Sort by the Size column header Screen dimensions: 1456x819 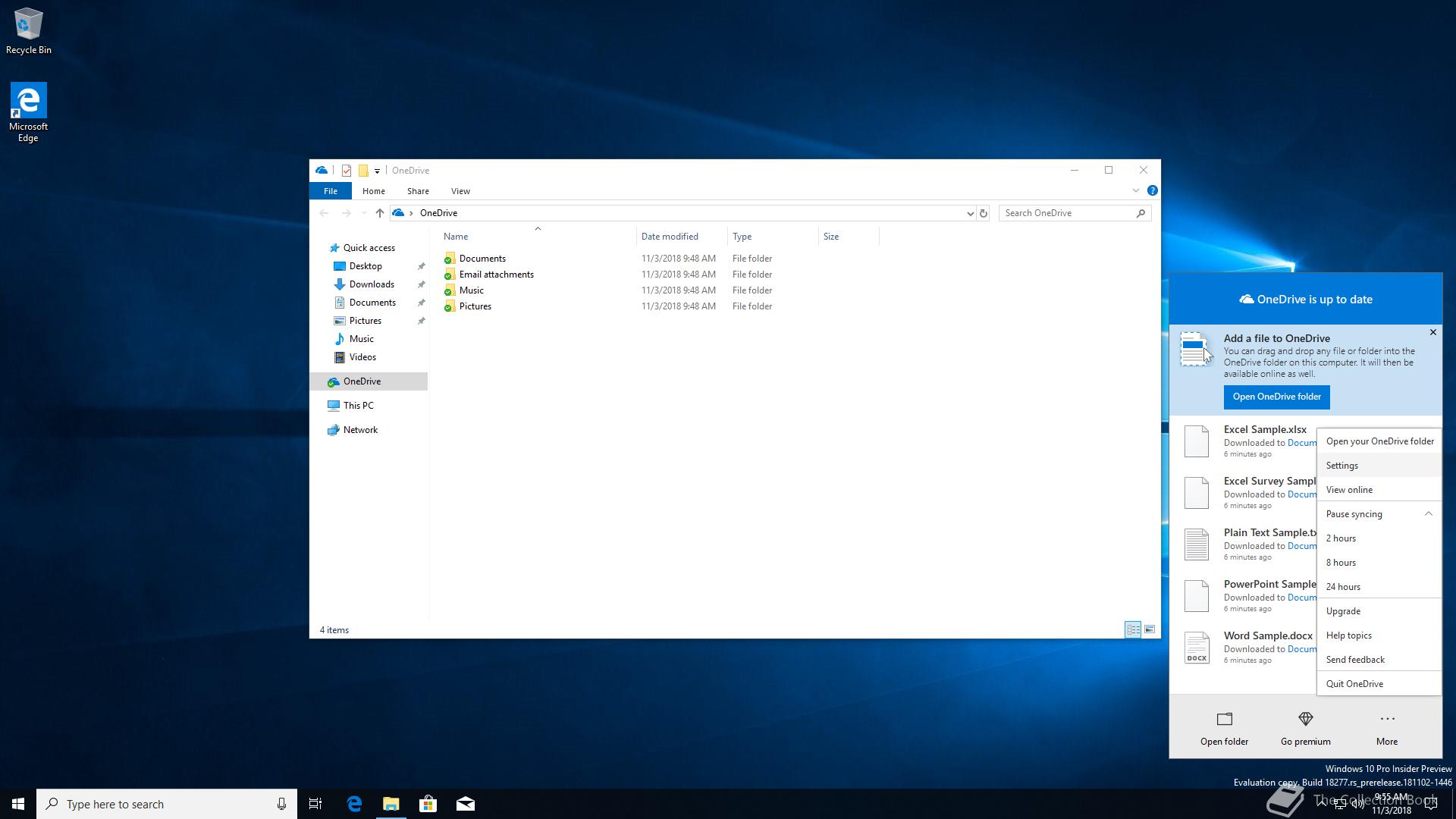(849, 237)
